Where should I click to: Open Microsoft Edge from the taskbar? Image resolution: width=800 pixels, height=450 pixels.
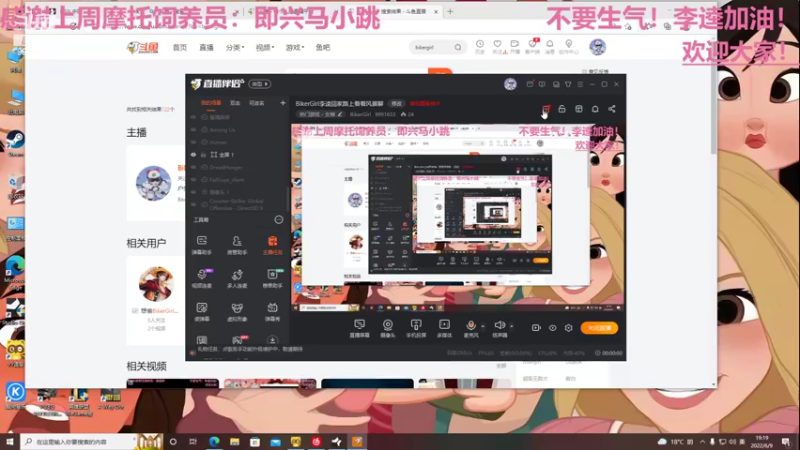214,442
